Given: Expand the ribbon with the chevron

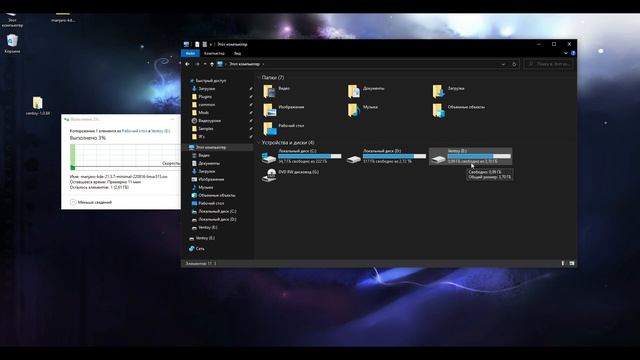Looking at the screenshot, I should tap(566, 53).
